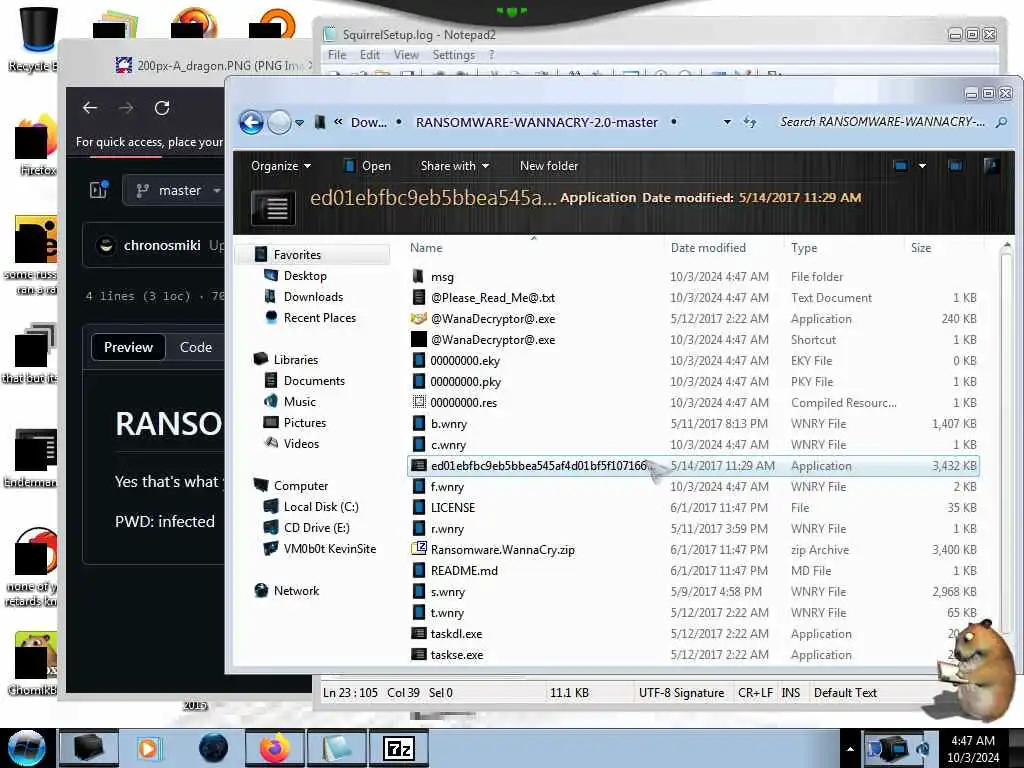Open Videos library

301,443
